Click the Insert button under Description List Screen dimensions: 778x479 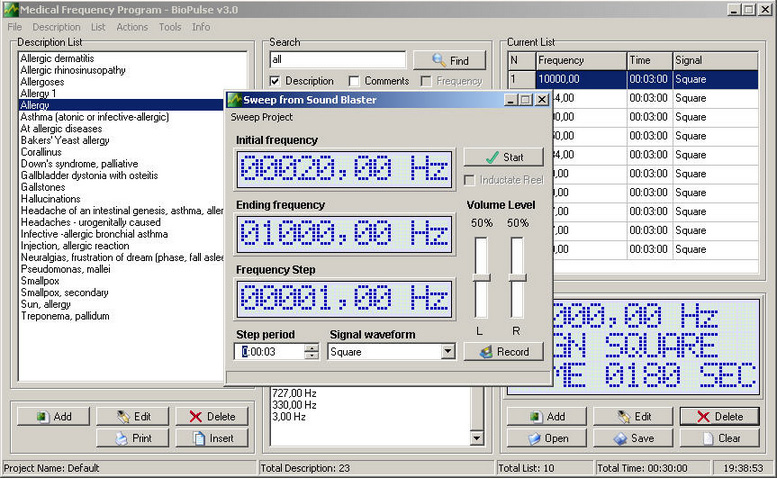(x=212, y=438)
